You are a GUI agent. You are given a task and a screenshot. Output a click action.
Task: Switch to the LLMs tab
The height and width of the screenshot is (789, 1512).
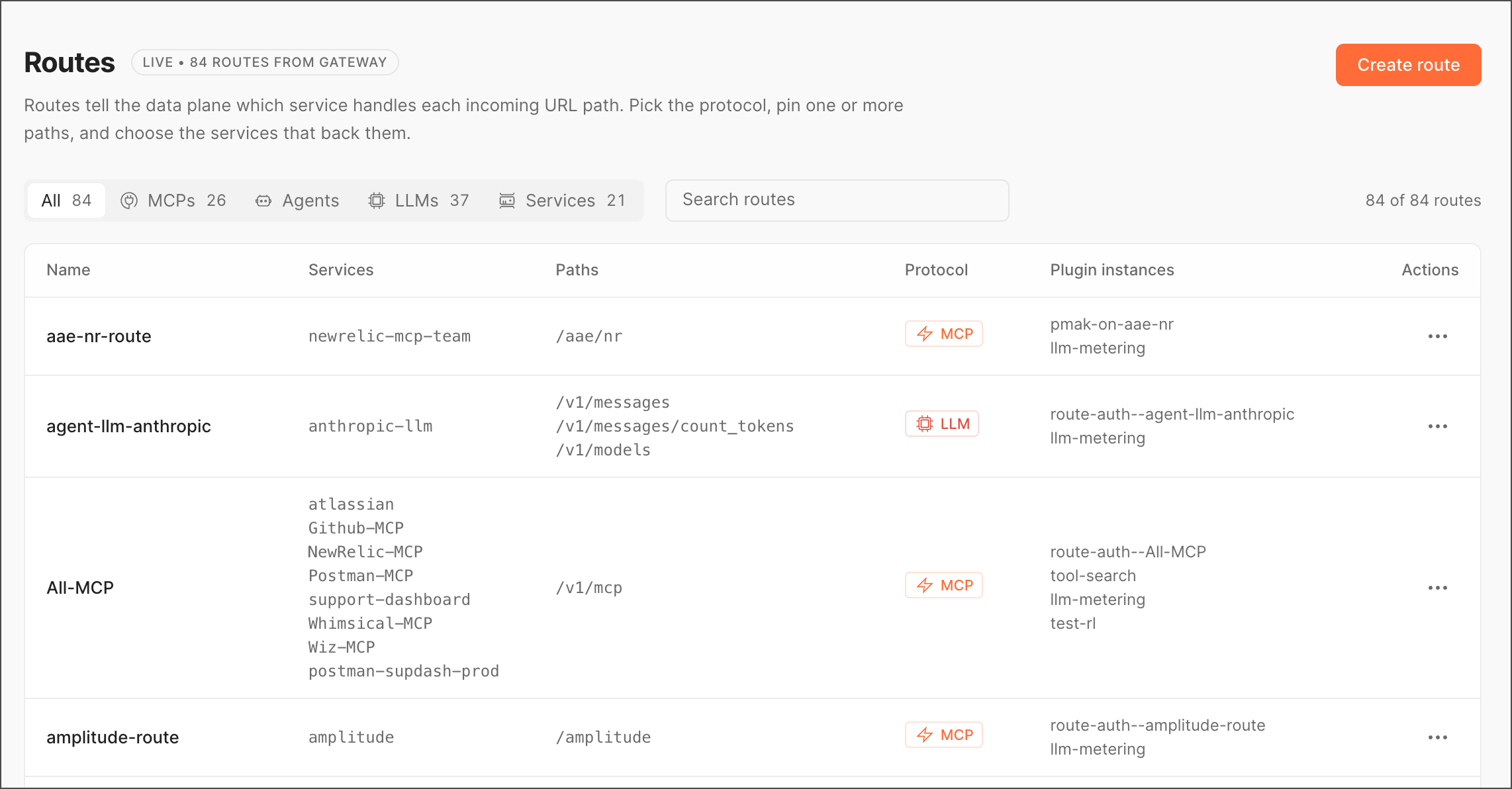point(419,201)
